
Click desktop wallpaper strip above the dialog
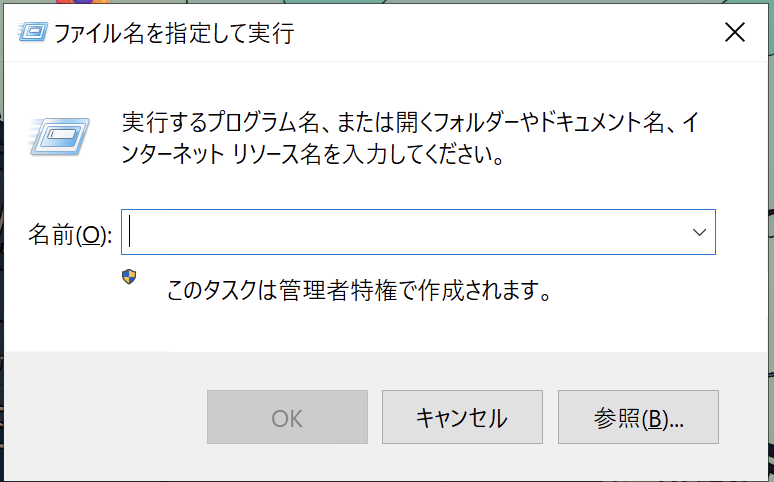pos(395,1)
